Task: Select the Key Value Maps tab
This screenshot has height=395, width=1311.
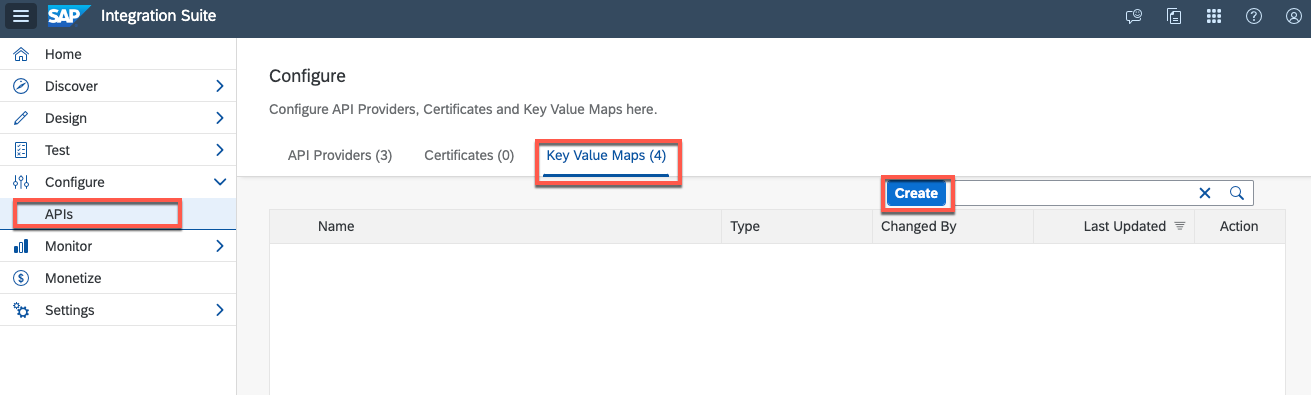Action: [x=606, y=156]
